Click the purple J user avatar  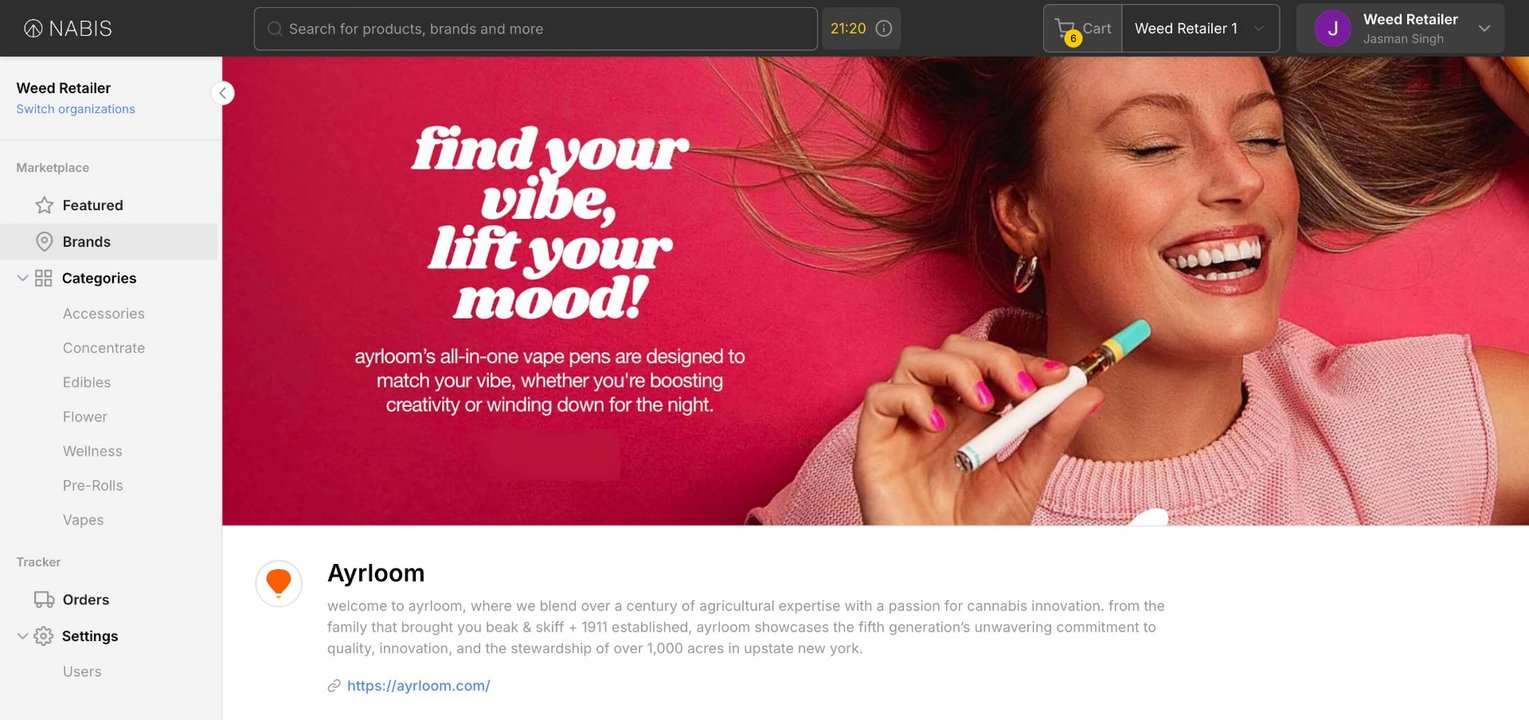(x=1333, y=28)
